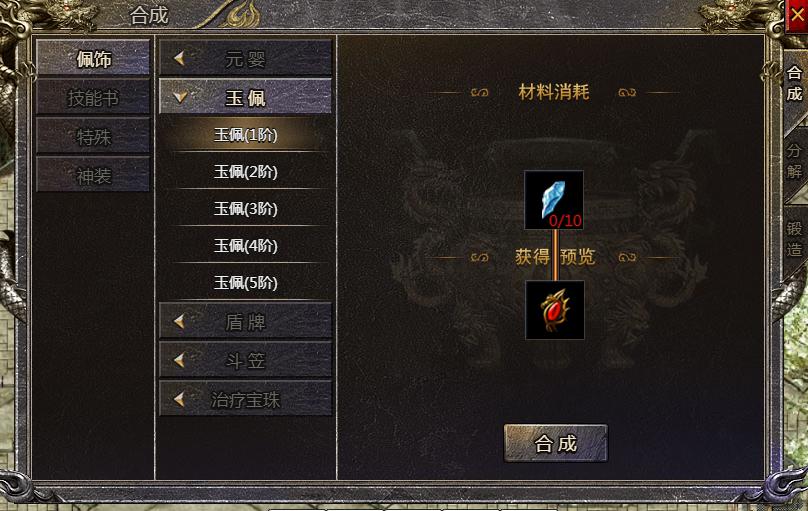The height and width of the screenshot is (511, 808).
Task: Open the 锻造 side tab
Action: tap(794, 239)
